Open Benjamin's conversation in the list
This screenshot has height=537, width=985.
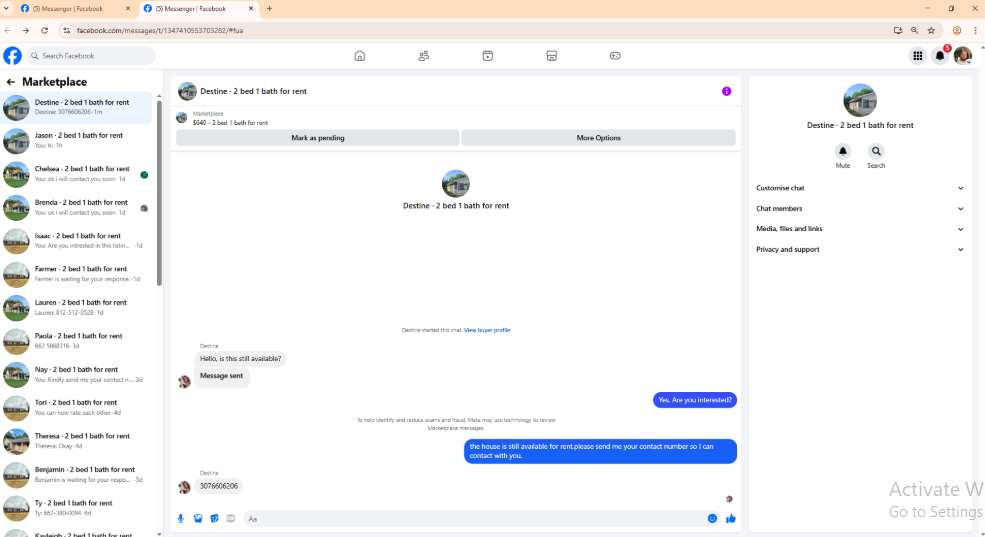tap(77, 475)
